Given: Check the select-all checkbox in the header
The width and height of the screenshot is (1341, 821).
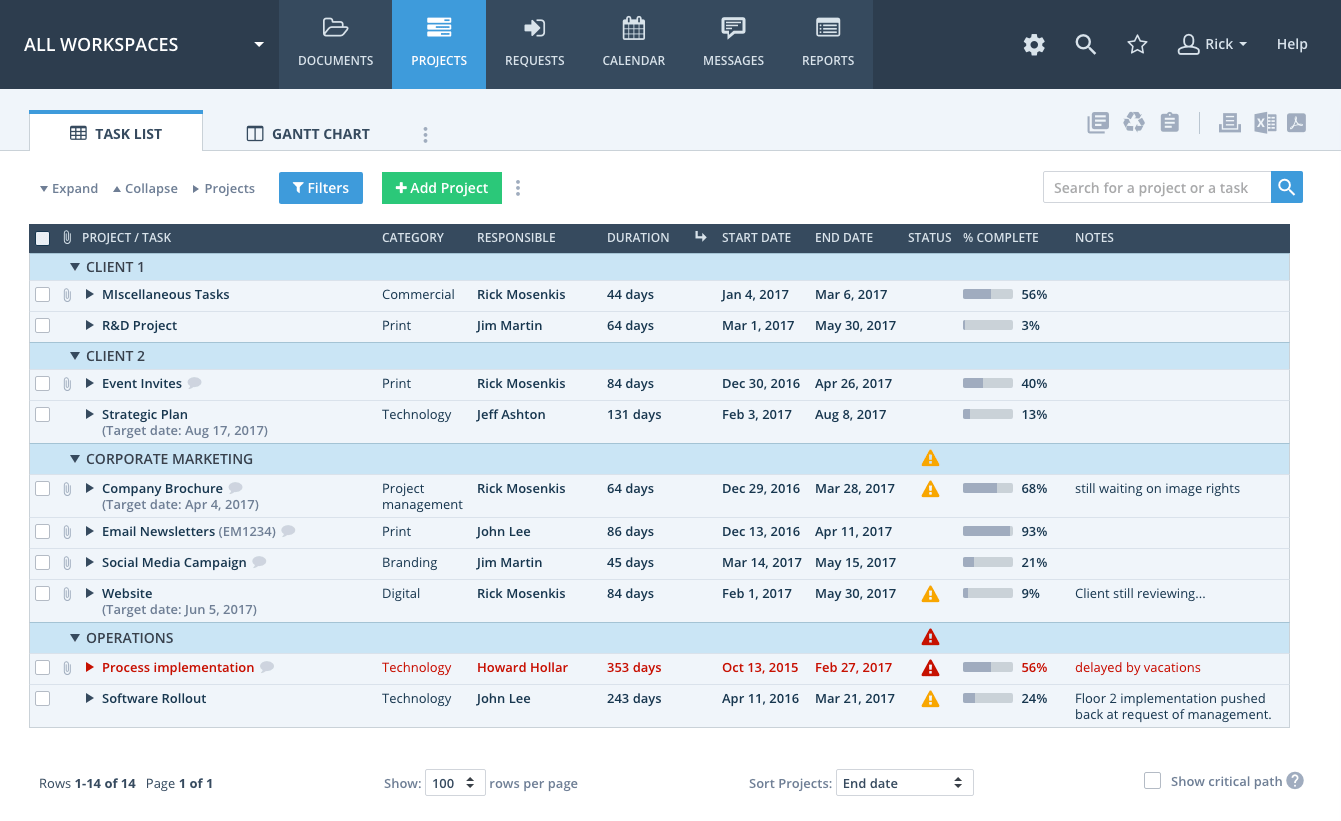Looking at the screenshot, I should (x=41, y=238).
